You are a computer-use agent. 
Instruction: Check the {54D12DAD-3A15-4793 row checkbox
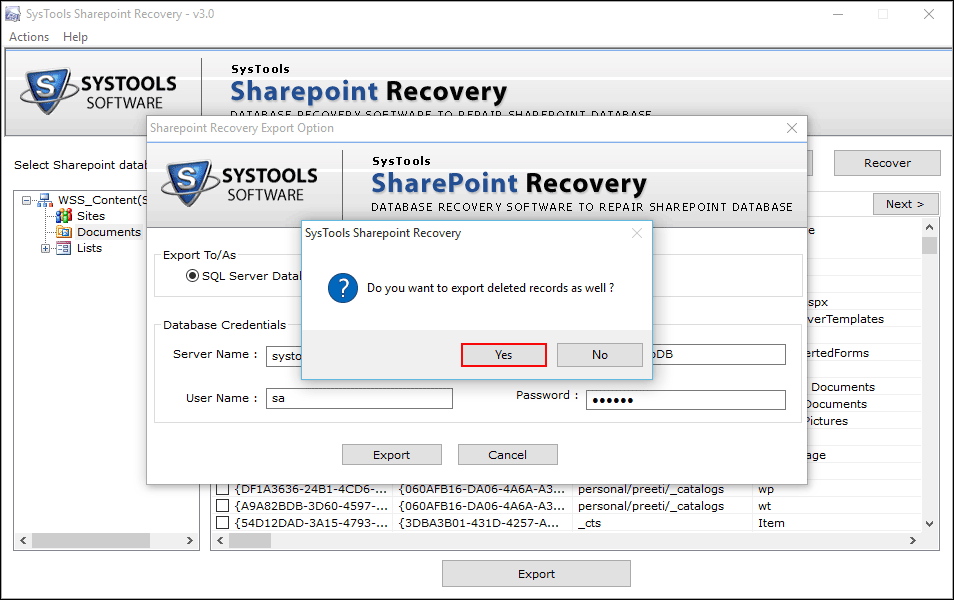click(223, 523)
